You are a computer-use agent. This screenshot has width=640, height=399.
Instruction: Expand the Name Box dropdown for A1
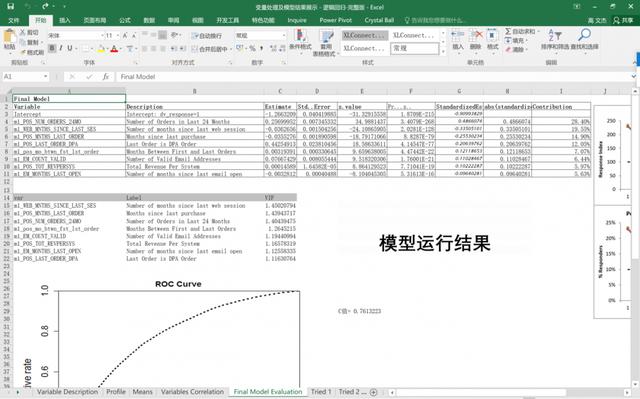click(45, 77)
